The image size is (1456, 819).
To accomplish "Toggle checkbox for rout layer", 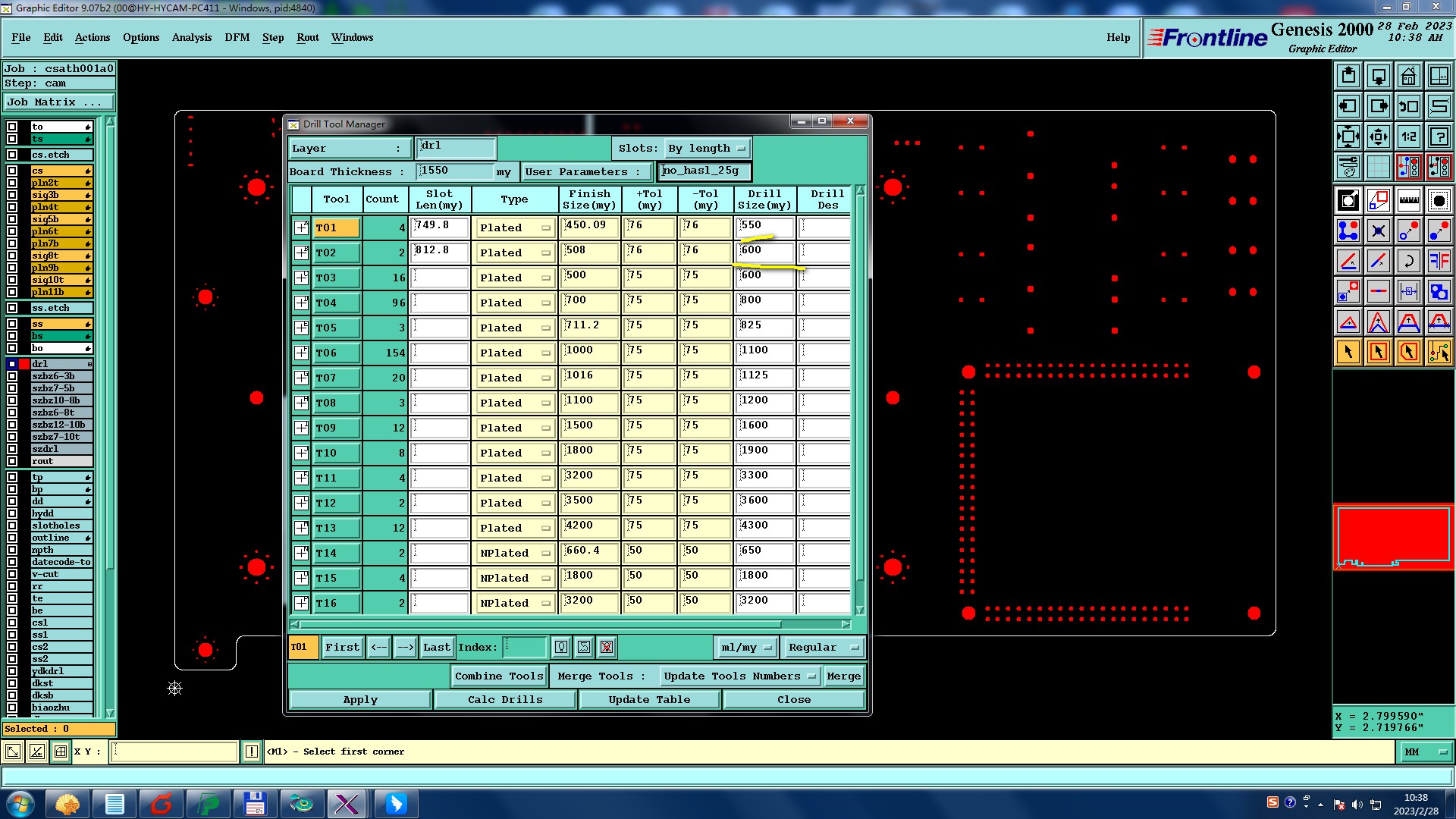I will click(12, 461).
